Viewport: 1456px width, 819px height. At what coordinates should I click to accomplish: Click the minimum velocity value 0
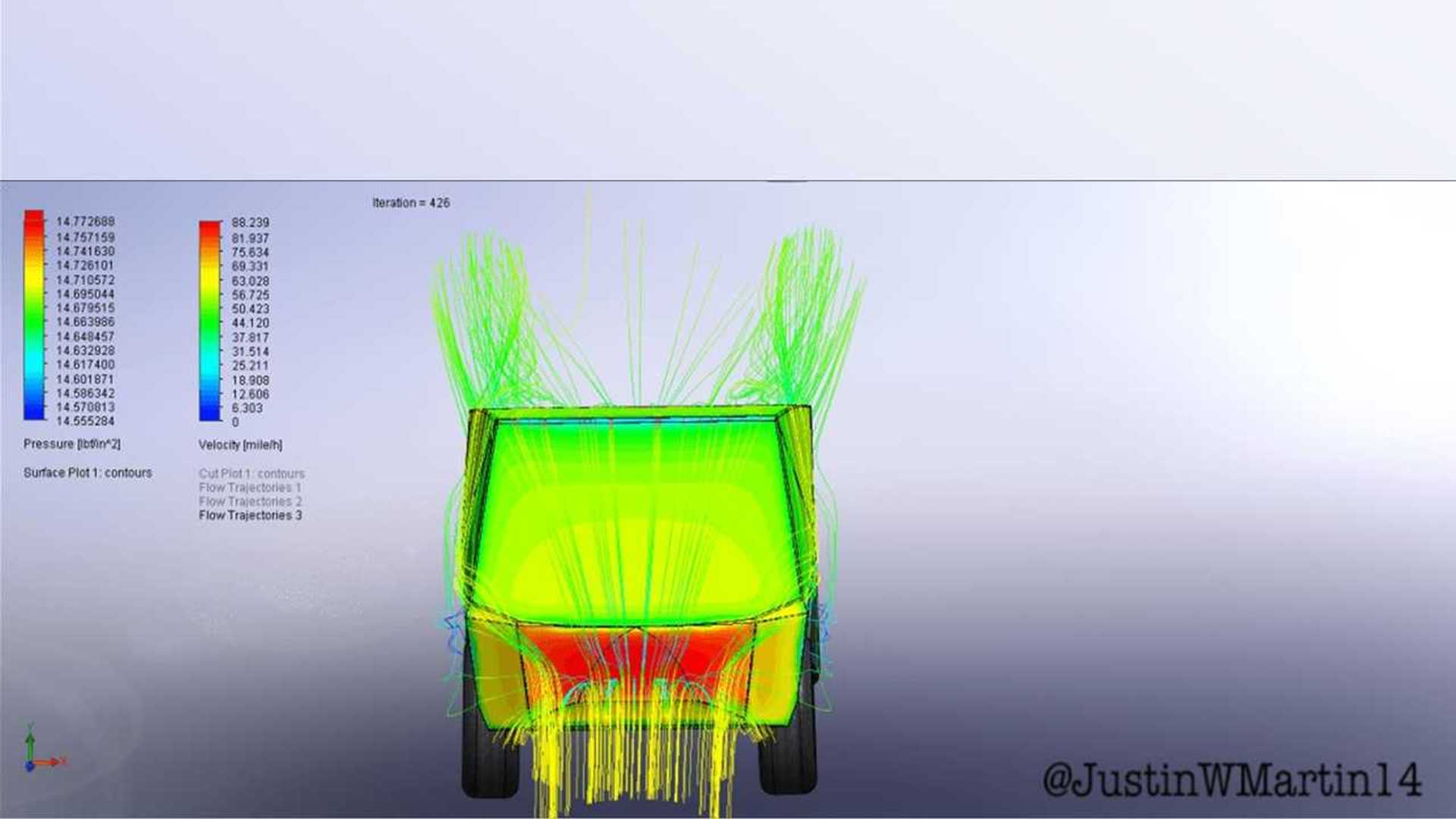pos(235,422)
